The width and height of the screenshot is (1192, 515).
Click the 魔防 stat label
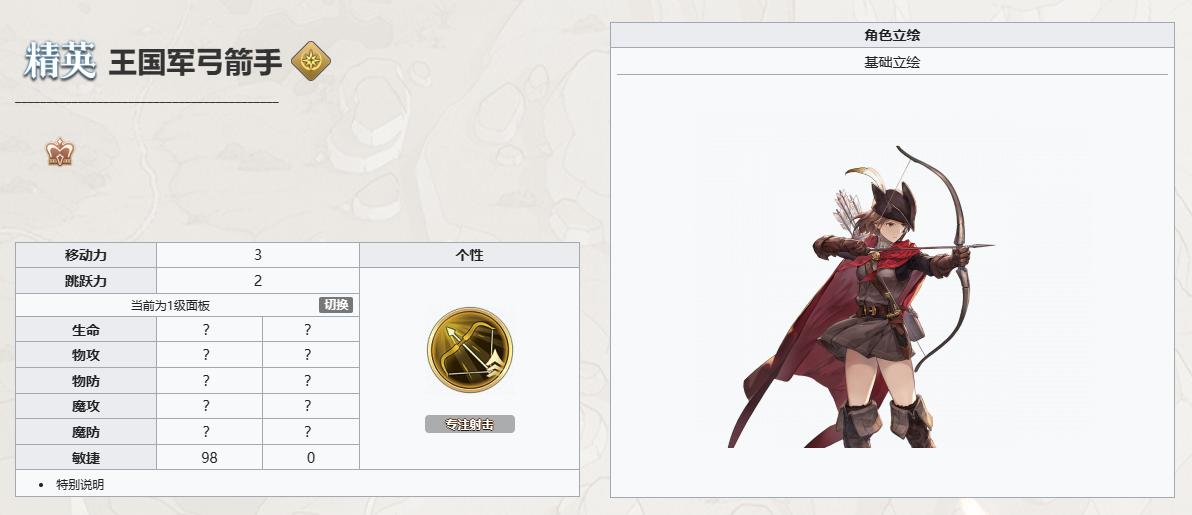(x=86, y=432)
